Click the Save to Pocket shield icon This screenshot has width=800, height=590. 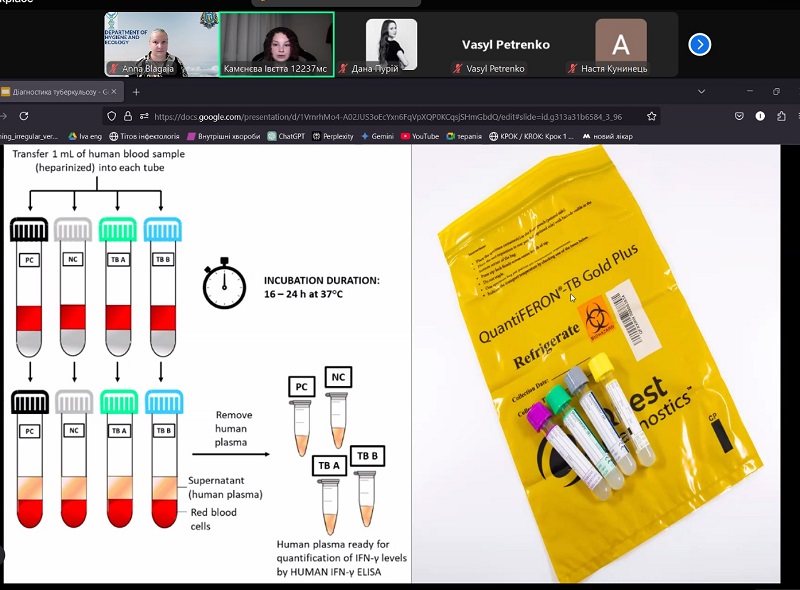click(x=739, y=116)
